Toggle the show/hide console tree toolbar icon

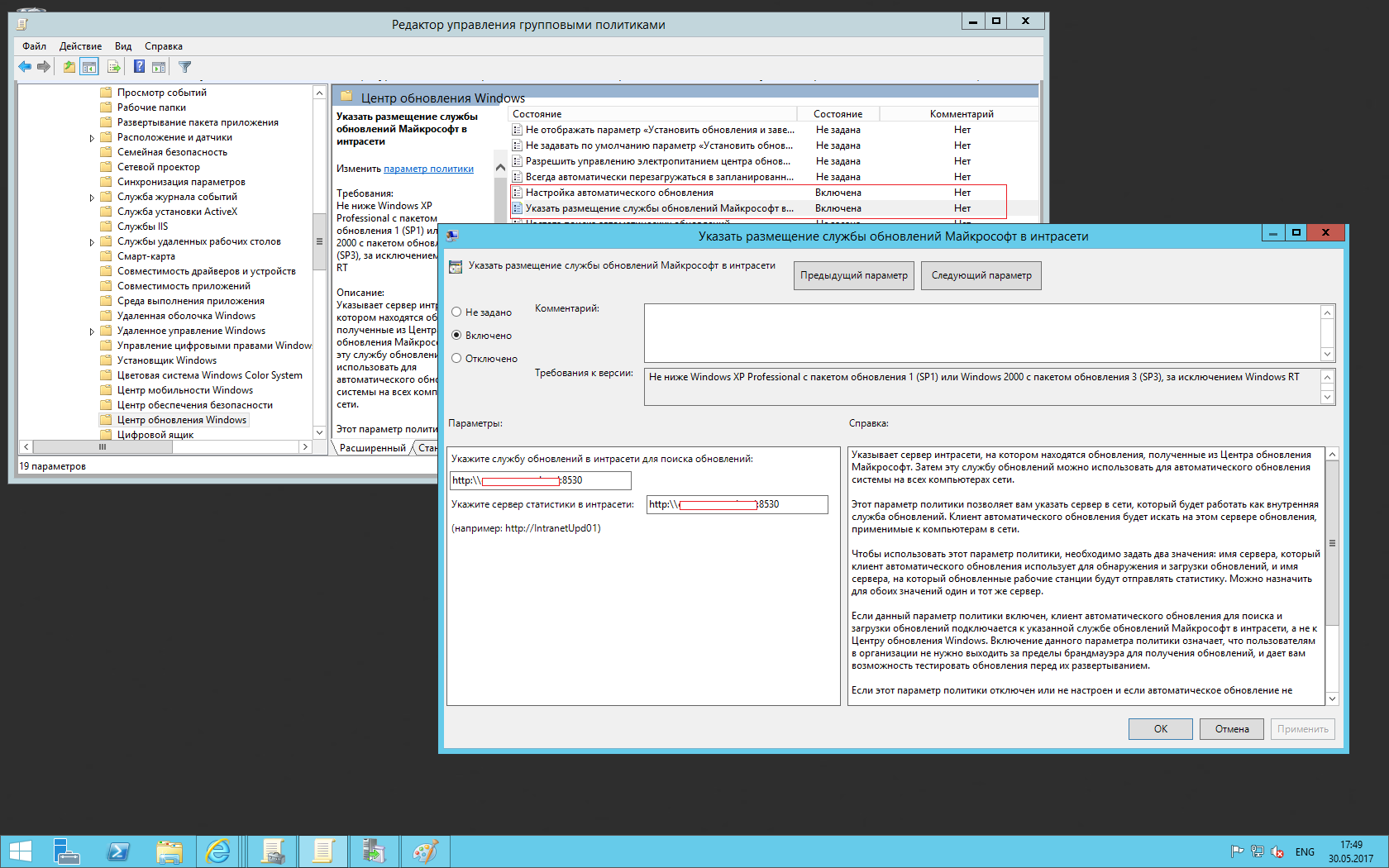[89, 67]
